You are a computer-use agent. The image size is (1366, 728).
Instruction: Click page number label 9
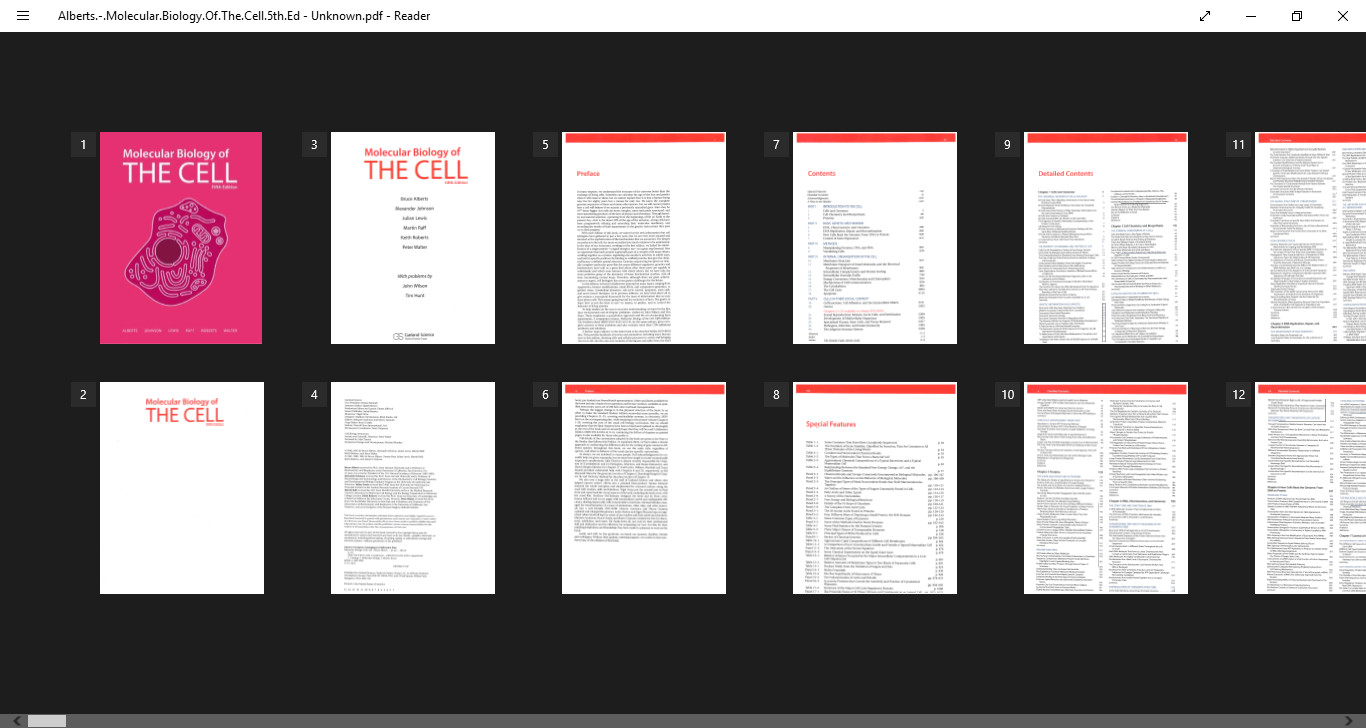[1007, 145]
